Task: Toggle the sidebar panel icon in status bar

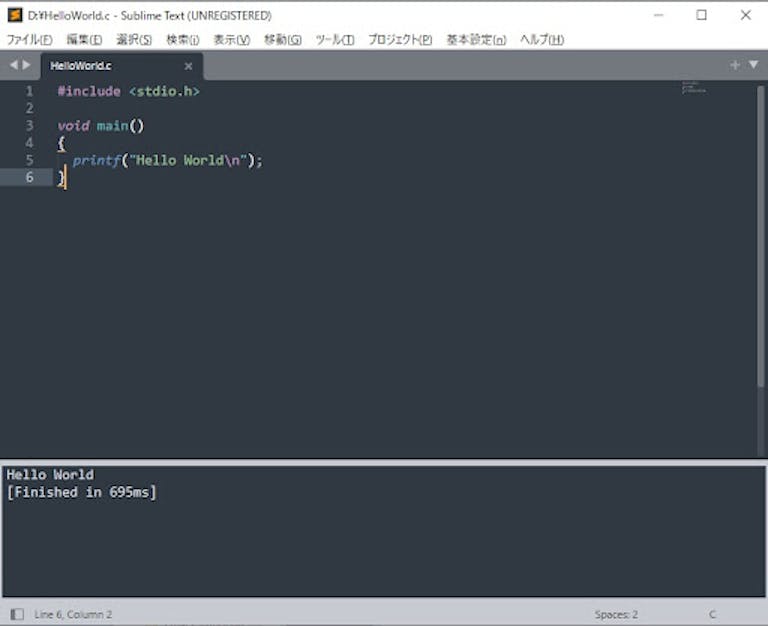Action: tap(17, 614)
